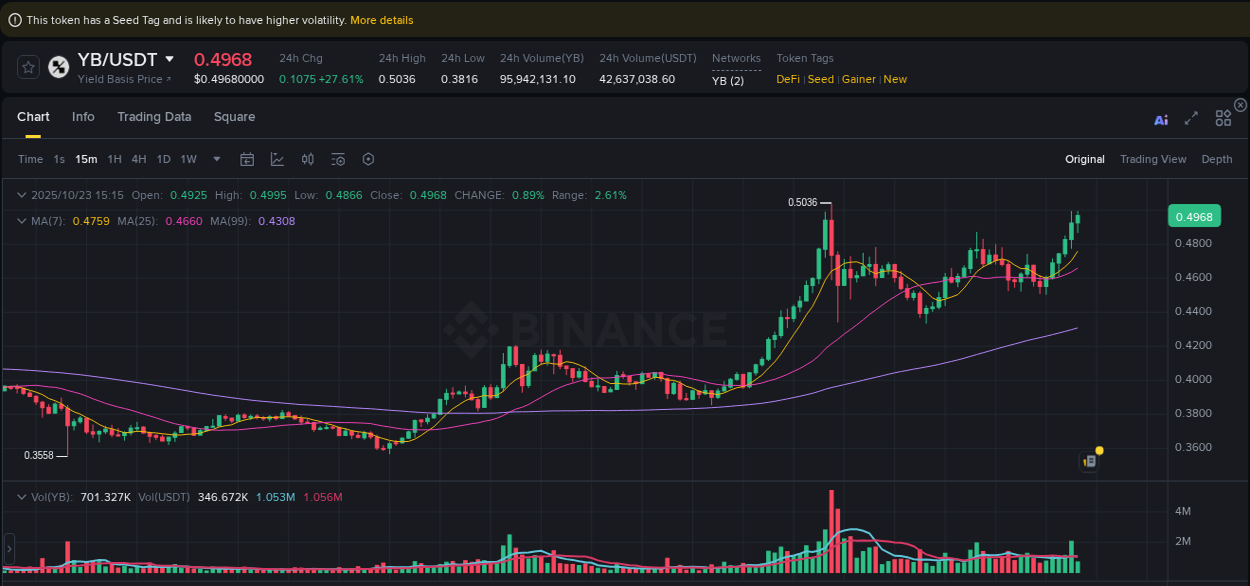Switch chart mode from Original to Depth
The width and height of the screenshot is (1250, 586).
[x=1217, y=159]
